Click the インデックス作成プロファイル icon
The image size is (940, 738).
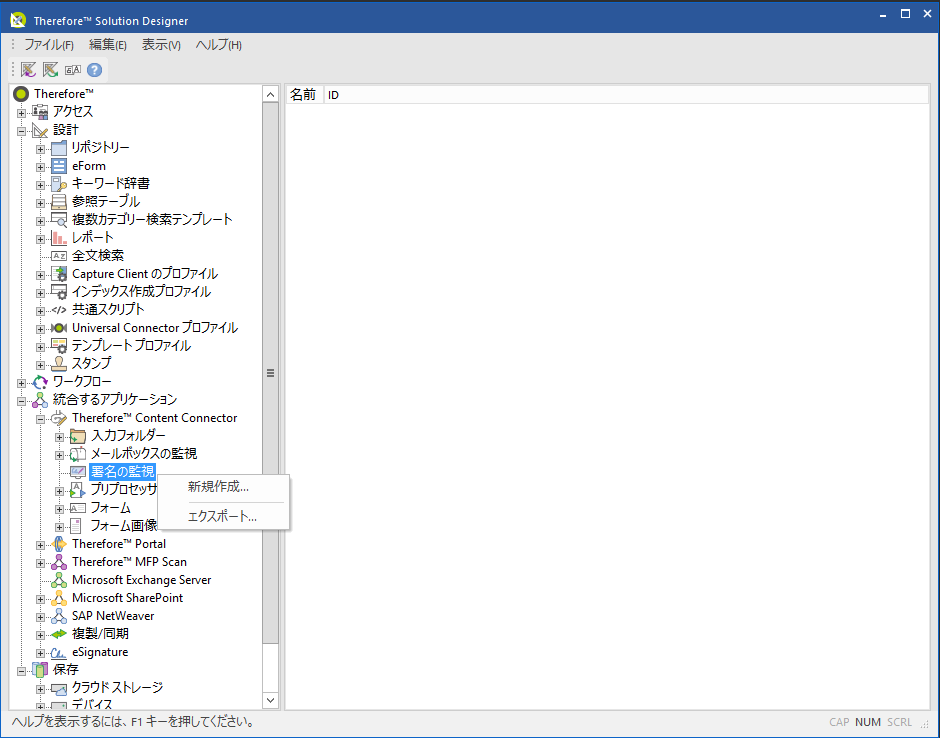tap(59, 291)
